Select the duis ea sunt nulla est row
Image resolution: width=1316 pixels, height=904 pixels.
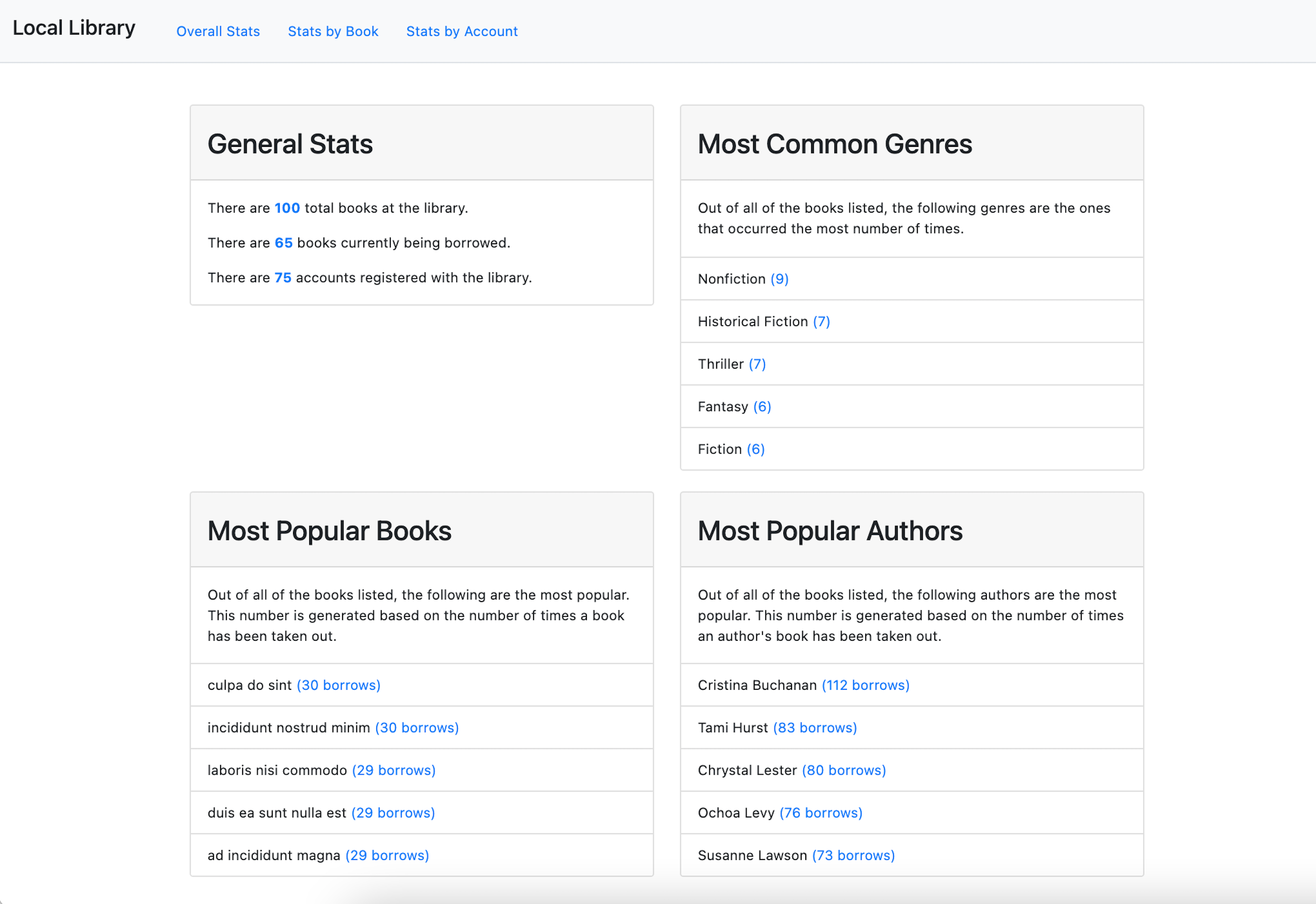422,812
